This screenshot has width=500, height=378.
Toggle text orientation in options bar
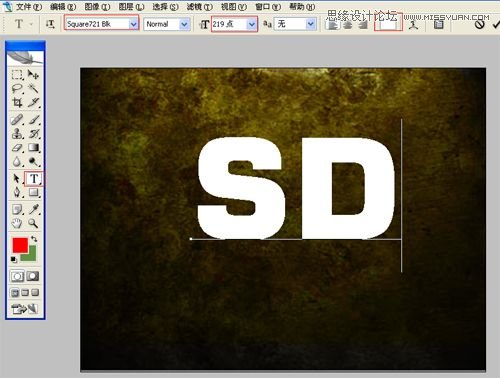(x=50, y=24)
